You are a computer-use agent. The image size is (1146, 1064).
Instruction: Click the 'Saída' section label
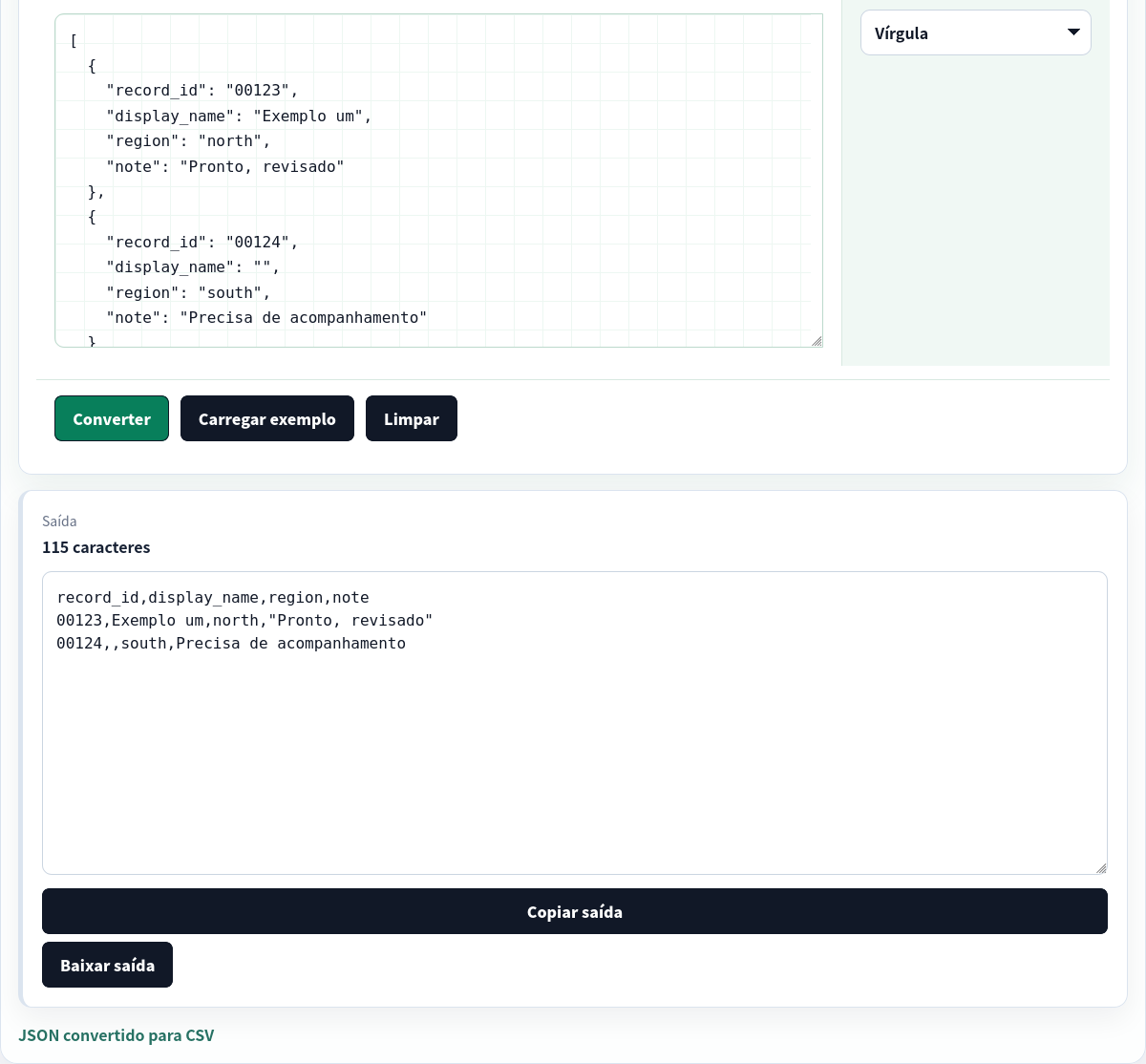pos(59,521)
